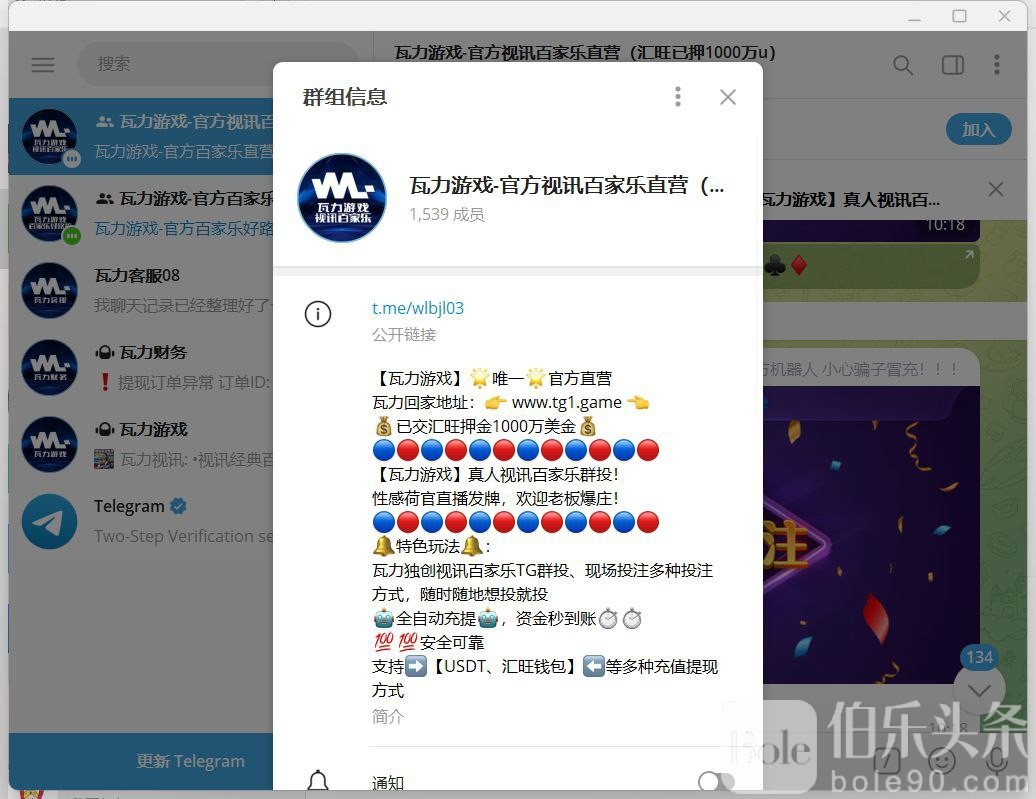Screen dimensions: 1036x799
Task: Open chat header three-dot options menu
Action: [996, 66]
